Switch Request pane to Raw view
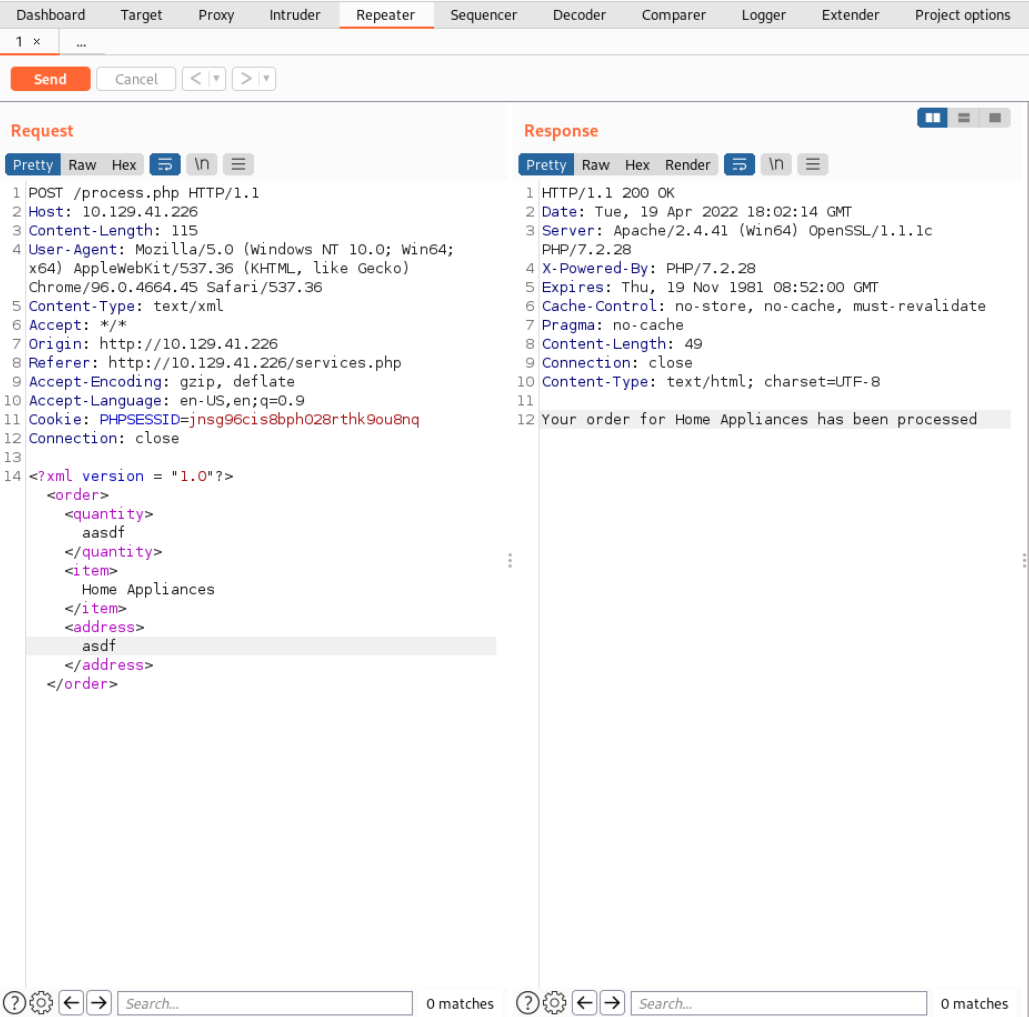 tap(82, 165)
